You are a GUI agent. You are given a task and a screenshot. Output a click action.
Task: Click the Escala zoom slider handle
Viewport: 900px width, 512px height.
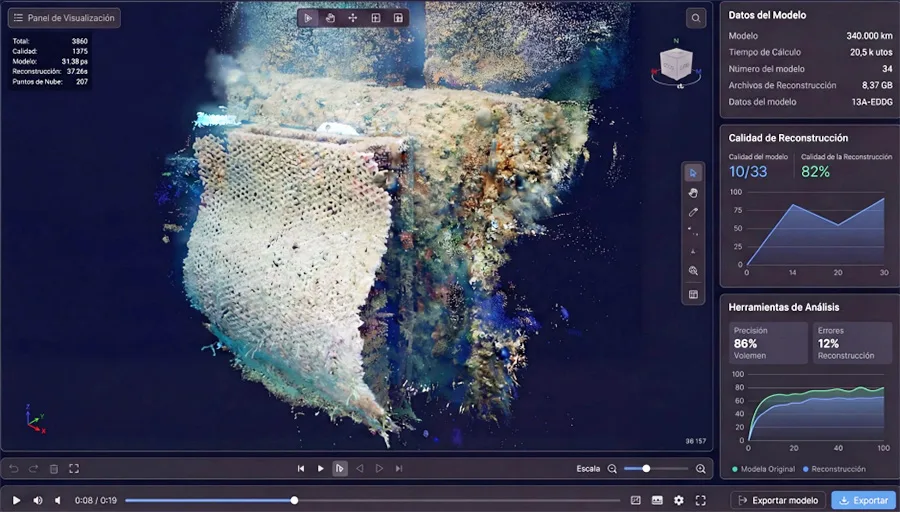646,468
